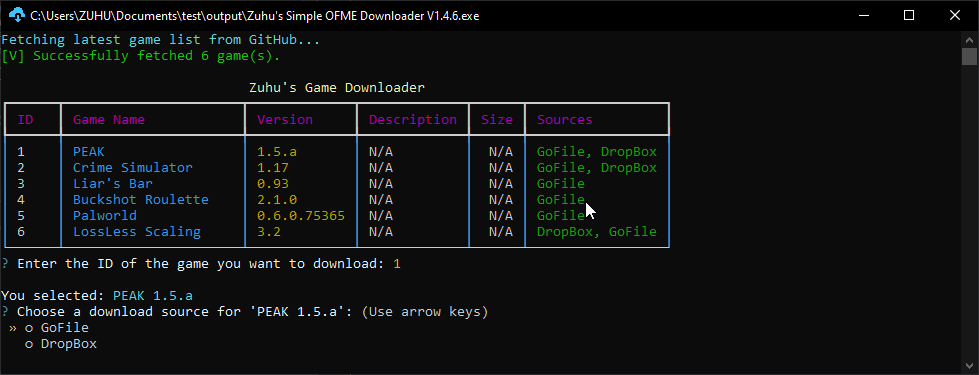Screen dimensions: 979x375
Task: Click ID '2' in the Crime Simulator row
Action: (21, 168)
